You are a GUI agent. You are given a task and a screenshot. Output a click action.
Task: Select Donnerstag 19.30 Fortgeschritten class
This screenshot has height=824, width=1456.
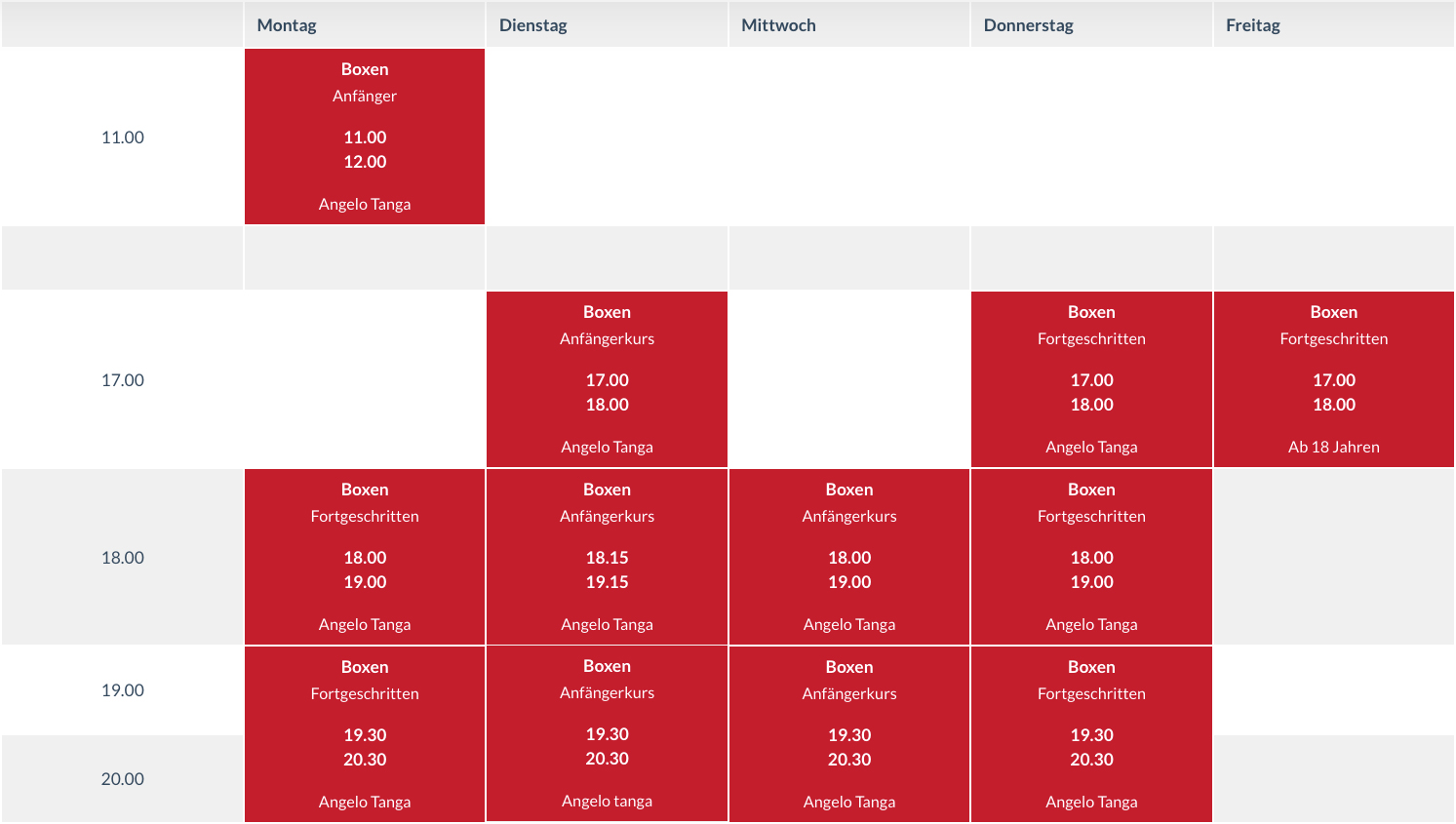click(1091, 734)
